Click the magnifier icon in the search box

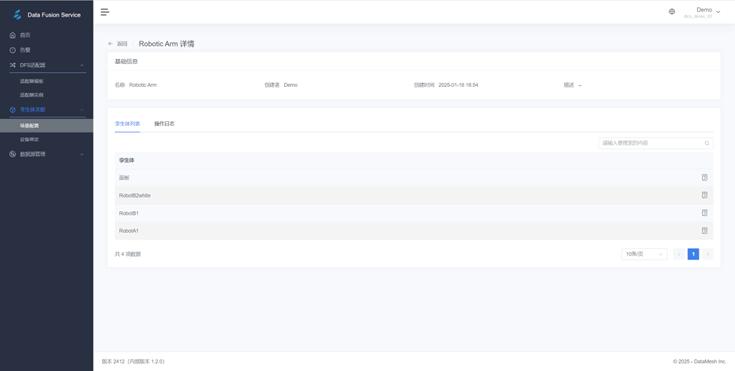tap(707, 143)
